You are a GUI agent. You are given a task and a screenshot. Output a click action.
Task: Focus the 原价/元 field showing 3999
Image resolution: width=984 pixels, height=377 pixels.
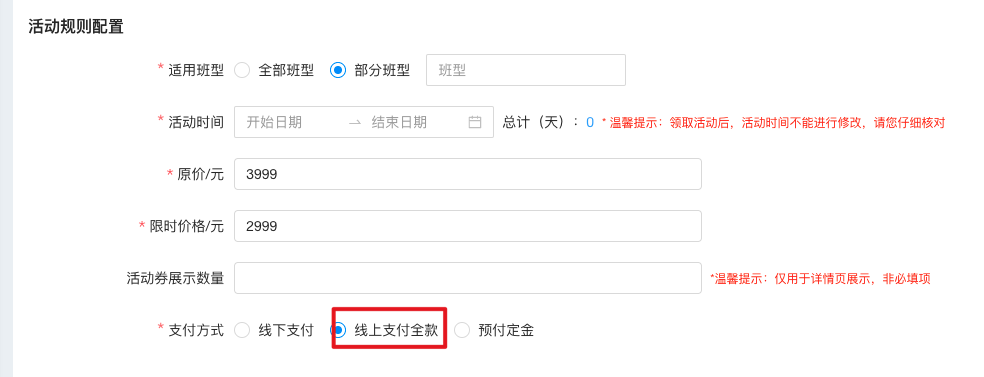pyautogui.click(x=468, y=174)
